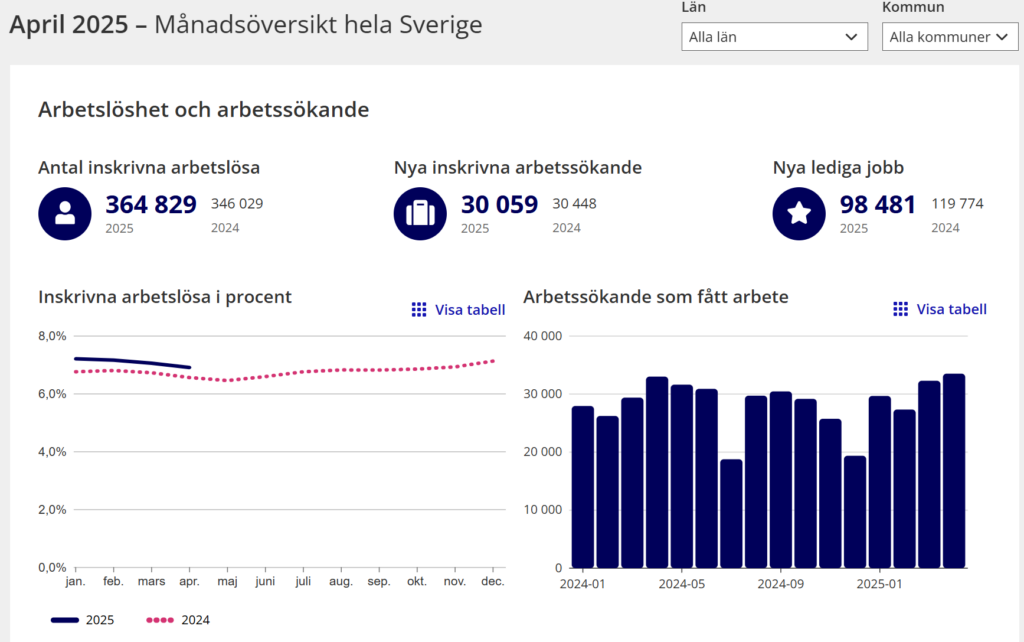The height and width of the screenshot is (642, 1024).
Task: Click the chevron arrow in Län selector
Action: tap(851, 37)
